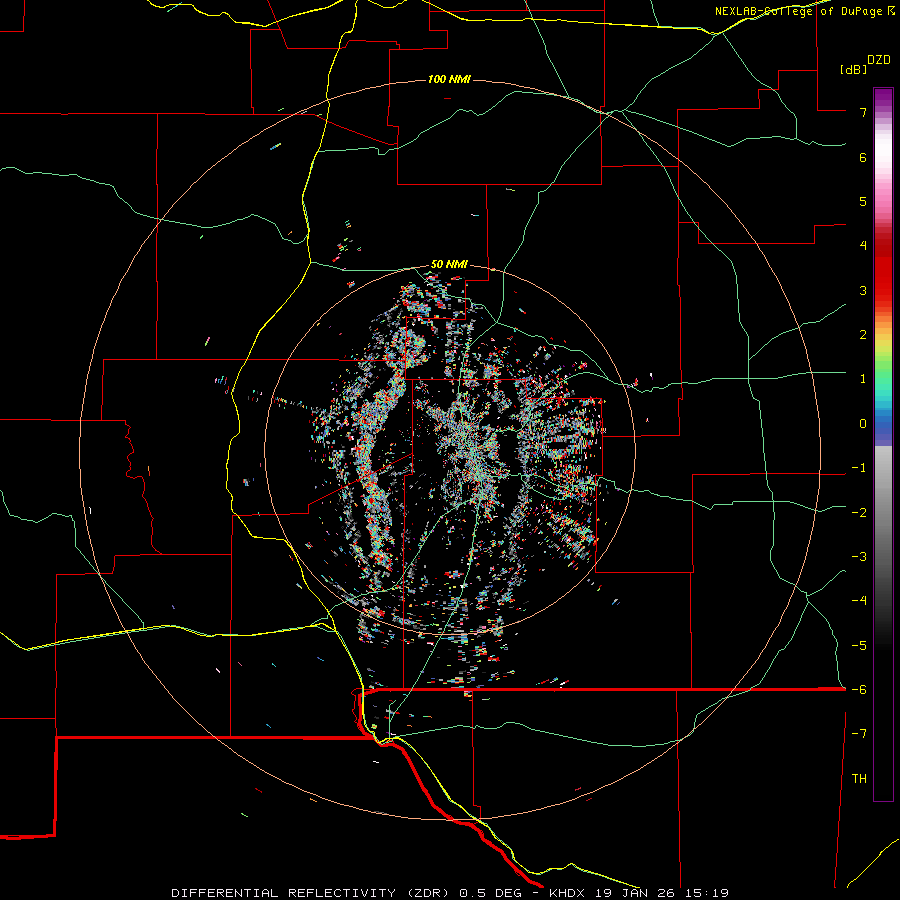The width and height of the screenshot is (900, 900).
Task: Click the 100 NMI range ring label
Action: tap(449, 79)
